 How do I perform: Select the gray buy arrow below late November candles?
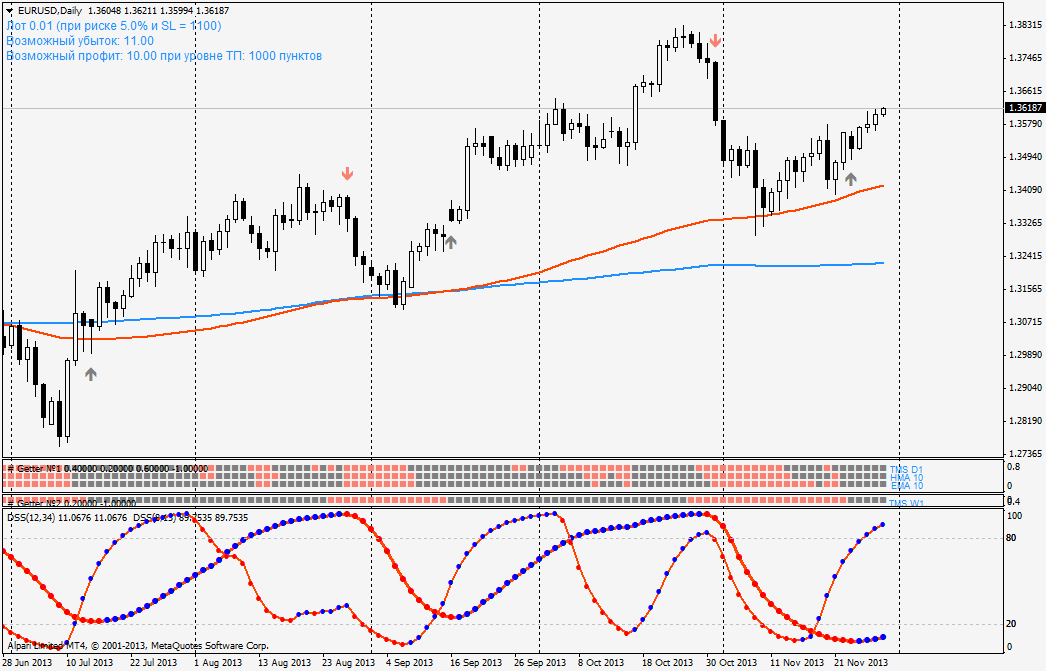point(851,179)
